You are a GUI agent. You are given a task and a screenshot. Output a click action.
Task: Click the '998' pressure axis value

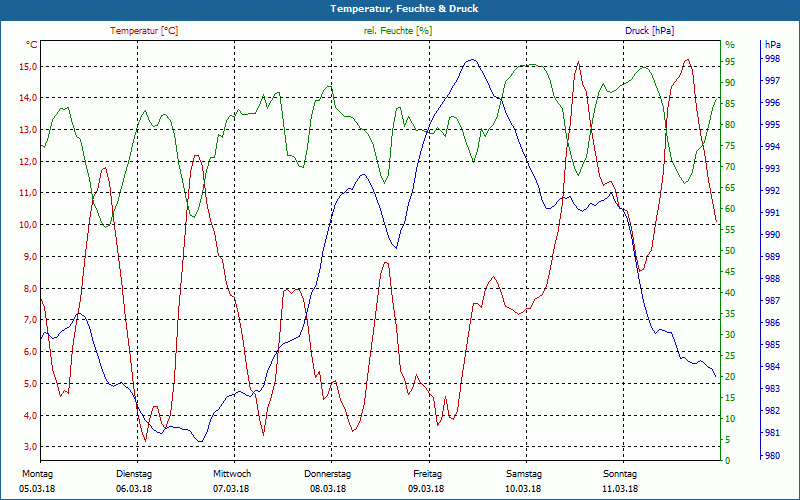[772, 59]
